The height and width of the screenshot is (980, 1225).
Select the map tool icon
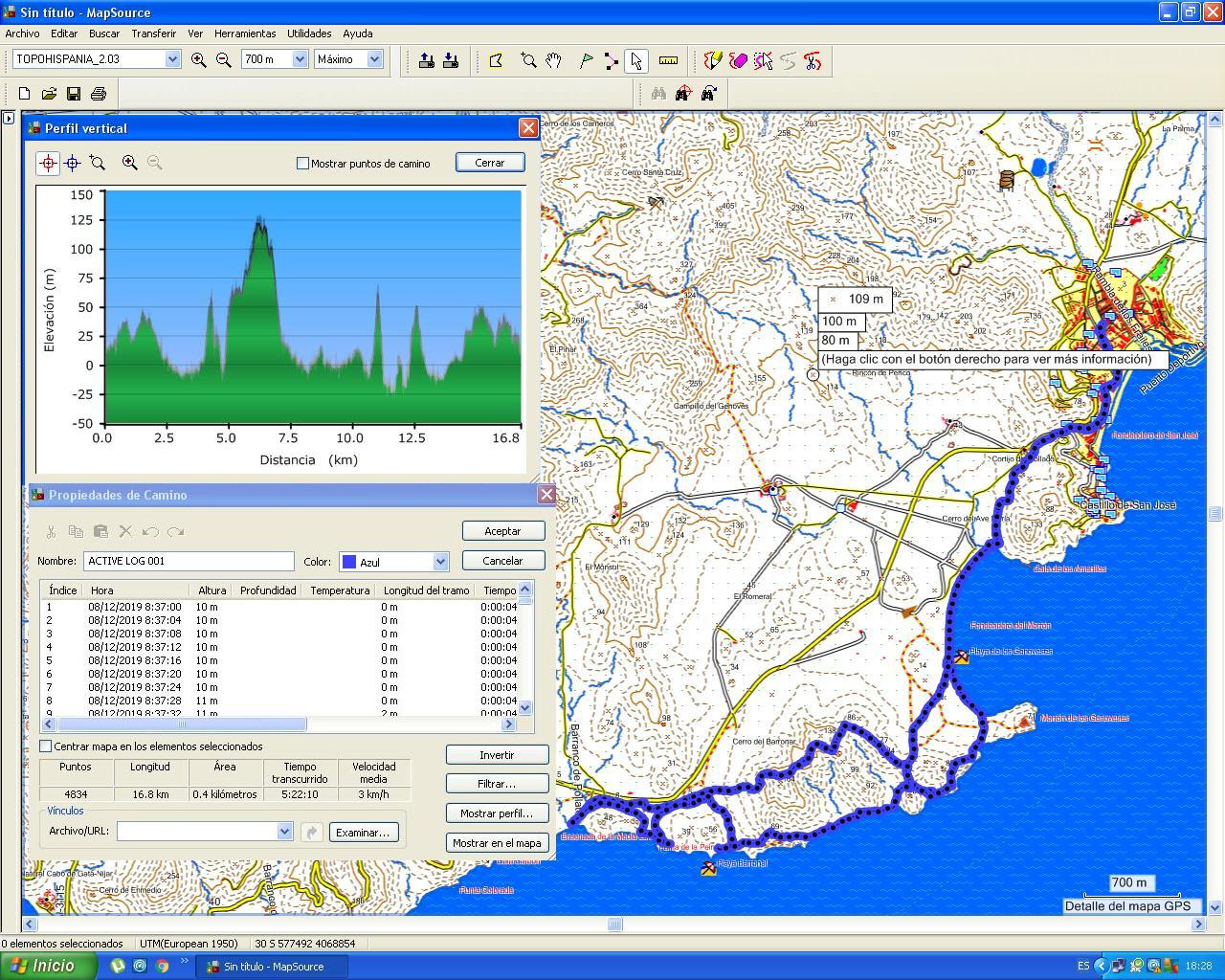(x=496, y=60)
